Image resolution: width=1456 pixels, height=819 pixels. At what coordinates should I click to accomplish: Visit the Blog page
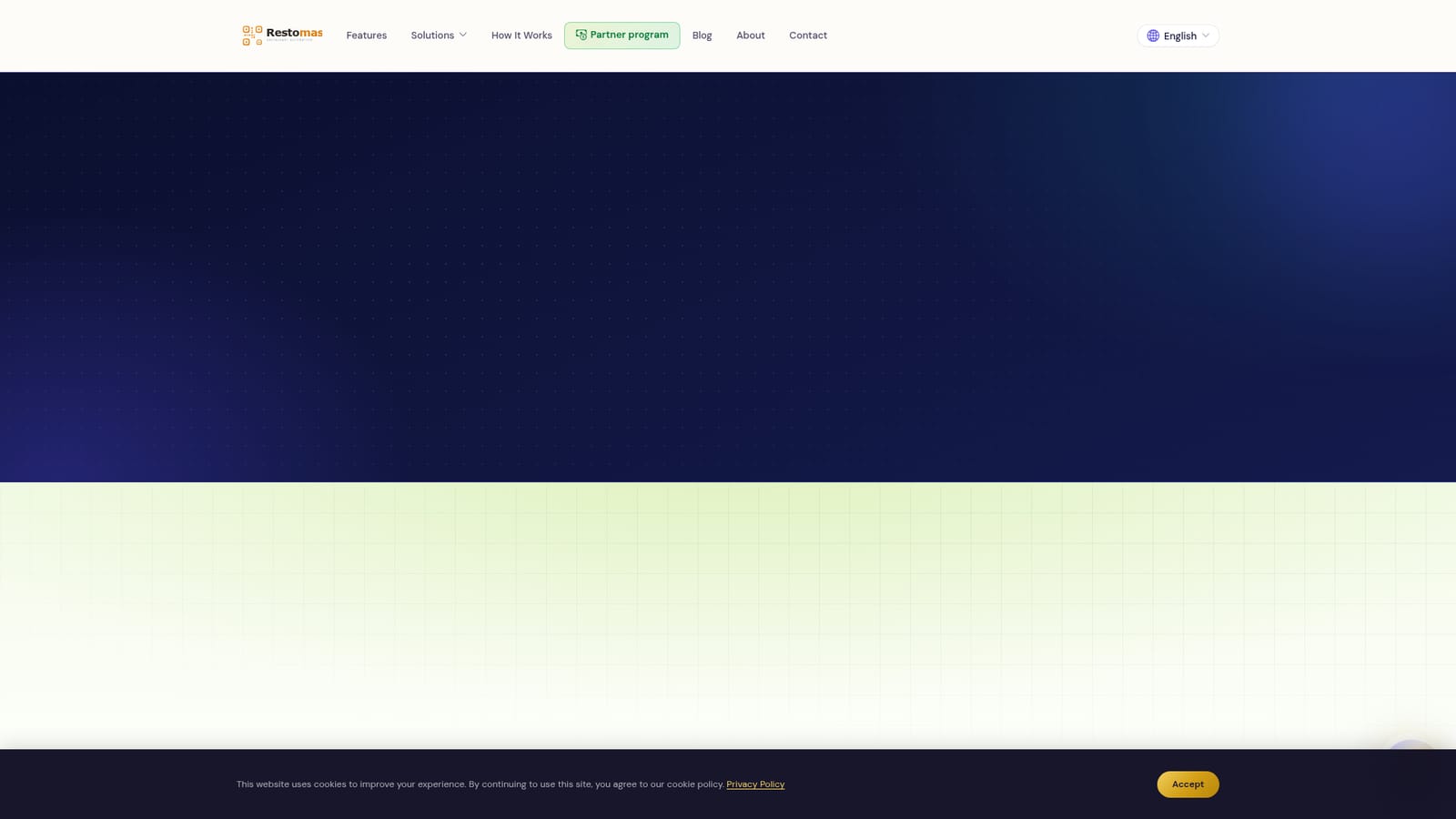tap(702, 35)
